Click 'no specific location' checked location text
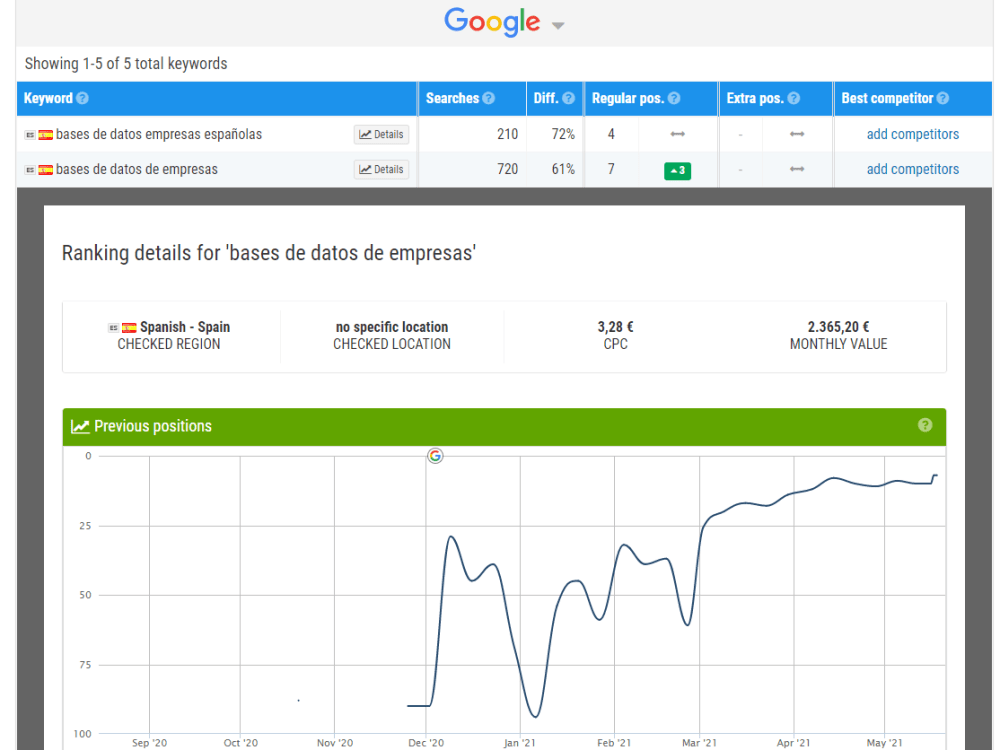 [x=392, y=327]
